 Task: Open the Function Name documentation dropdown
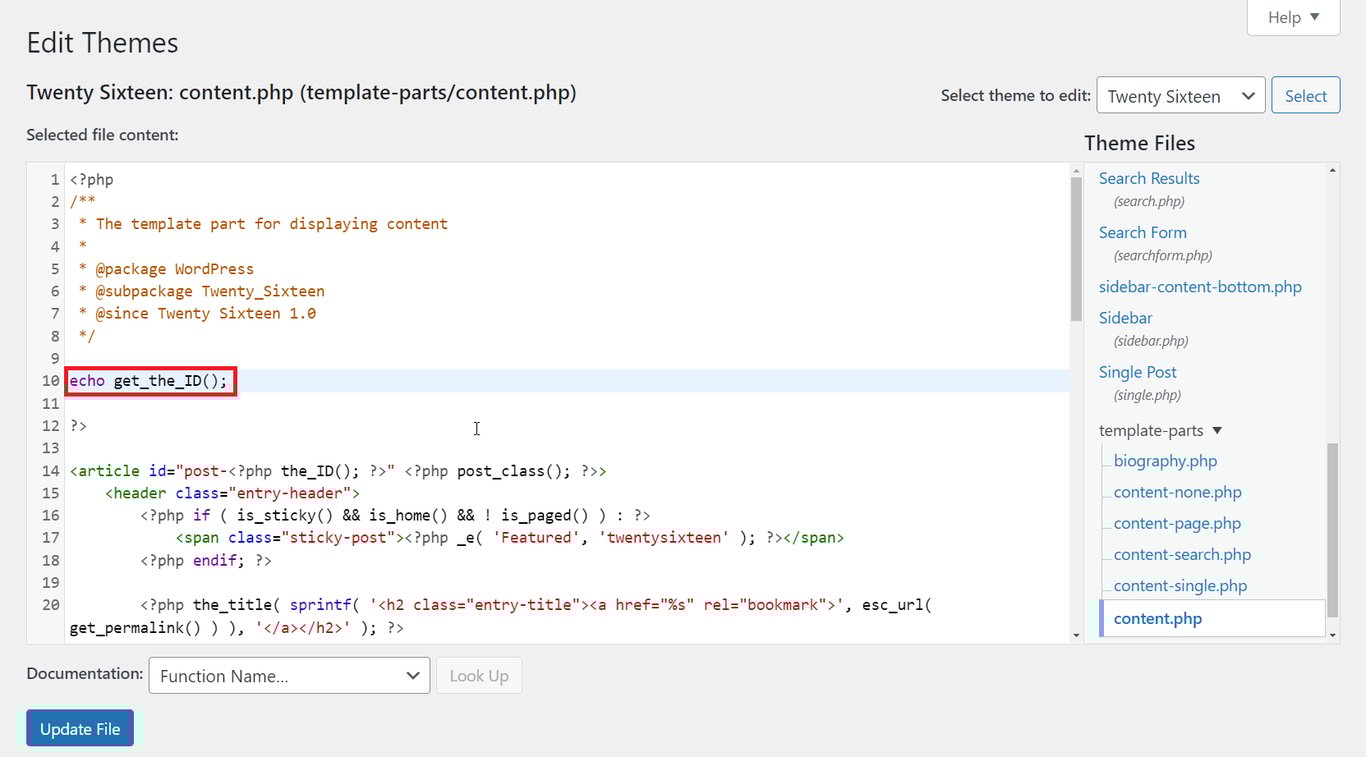pyautogui.click(x=288, y=675)
